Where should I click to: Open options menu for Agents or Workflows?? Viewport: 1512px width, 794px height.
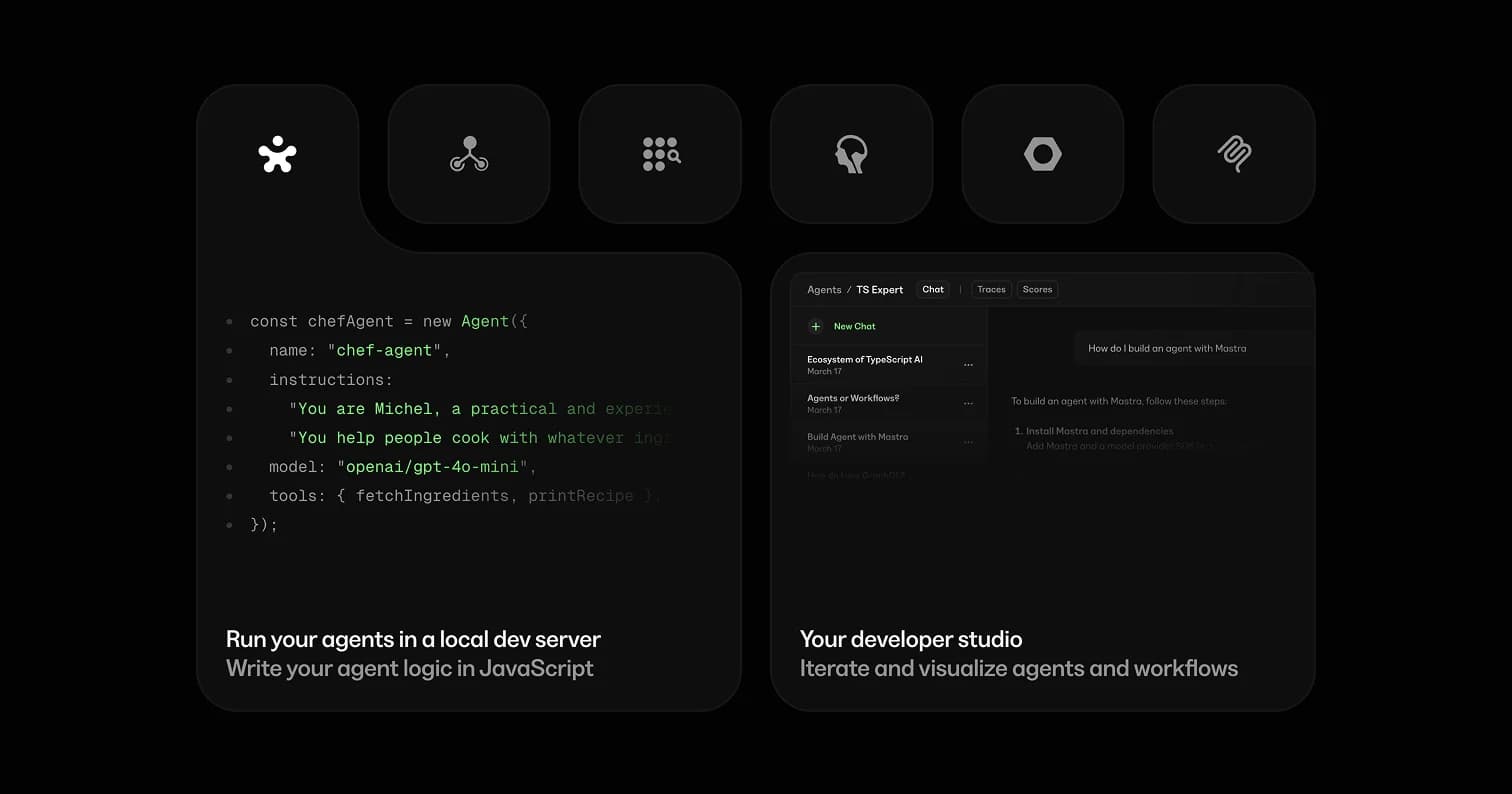[x=967, y=403]
